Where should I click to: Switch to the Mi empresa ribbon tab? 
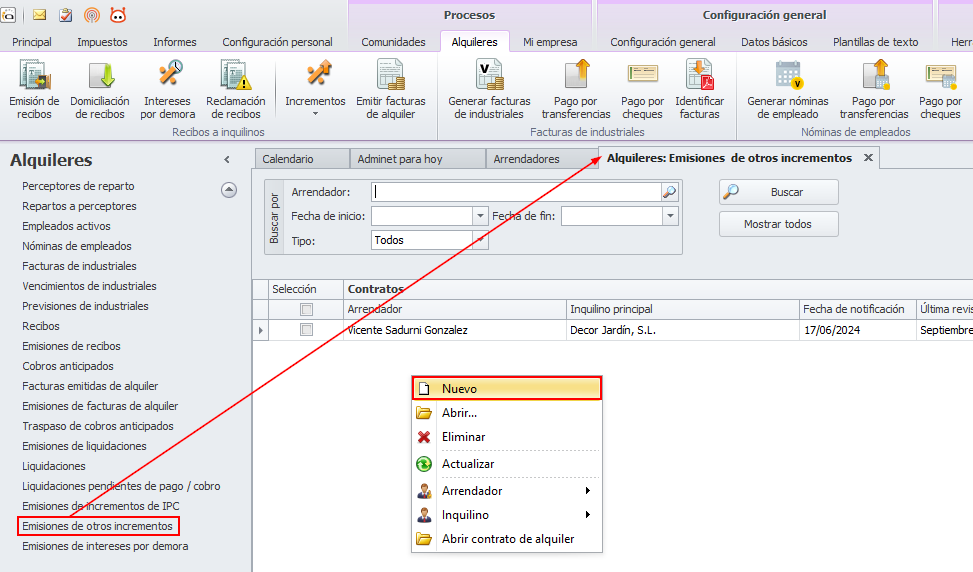pyautogui.click(x=550, y=42)
